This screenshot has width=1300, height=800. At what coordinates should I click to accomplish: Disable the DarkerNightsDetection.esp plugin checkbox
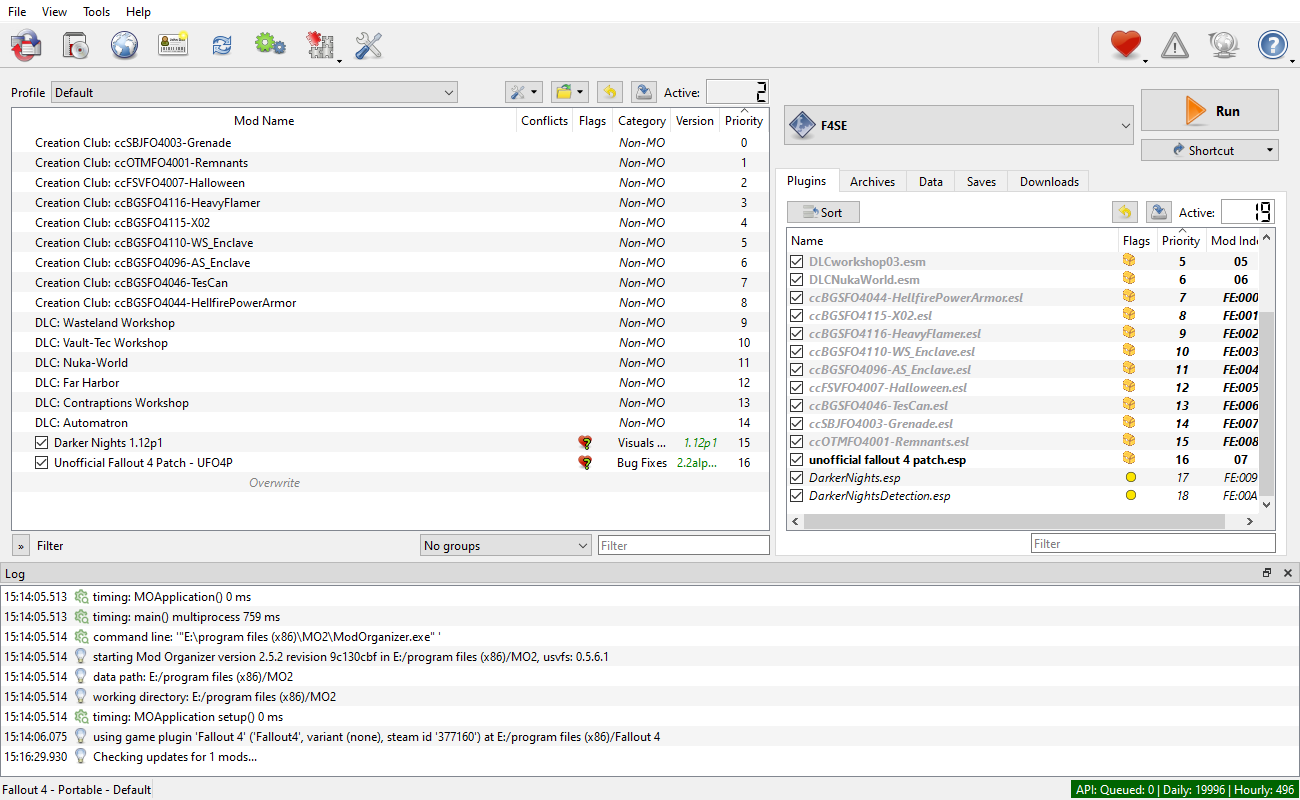[x=797, y=496]
